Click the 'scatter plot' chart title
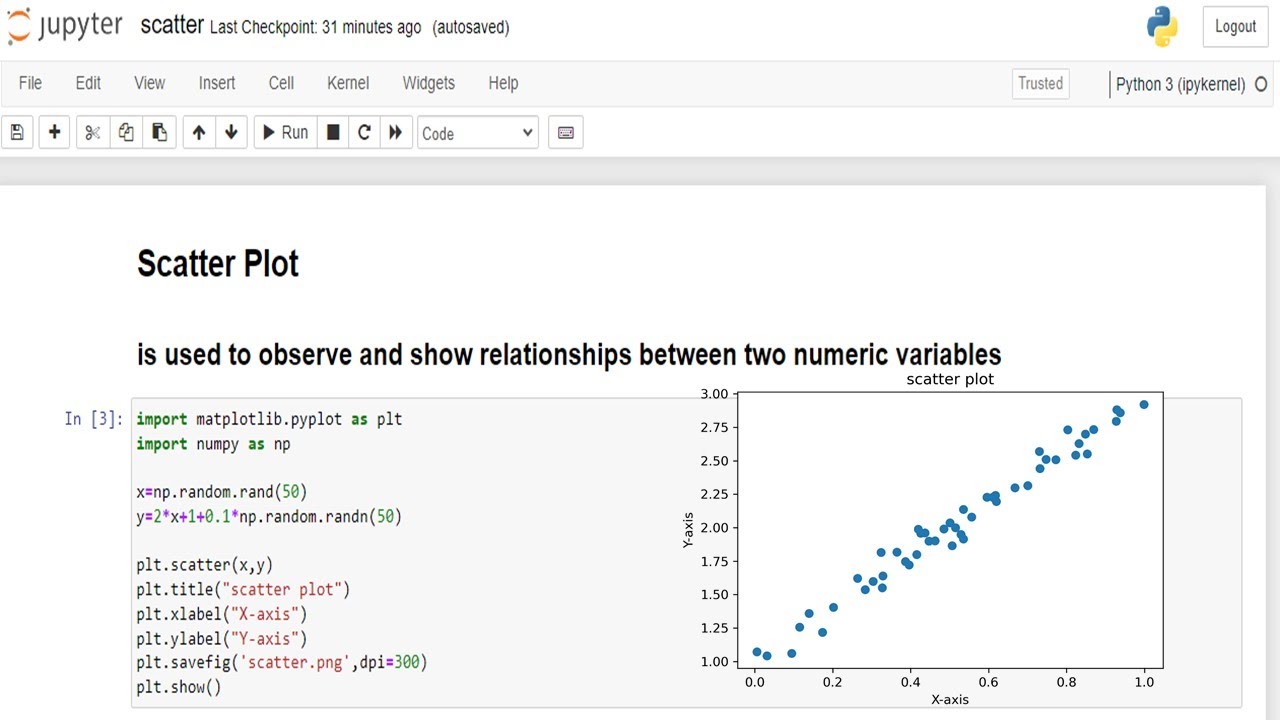The image size is (1280, 720). coord(950,379)
